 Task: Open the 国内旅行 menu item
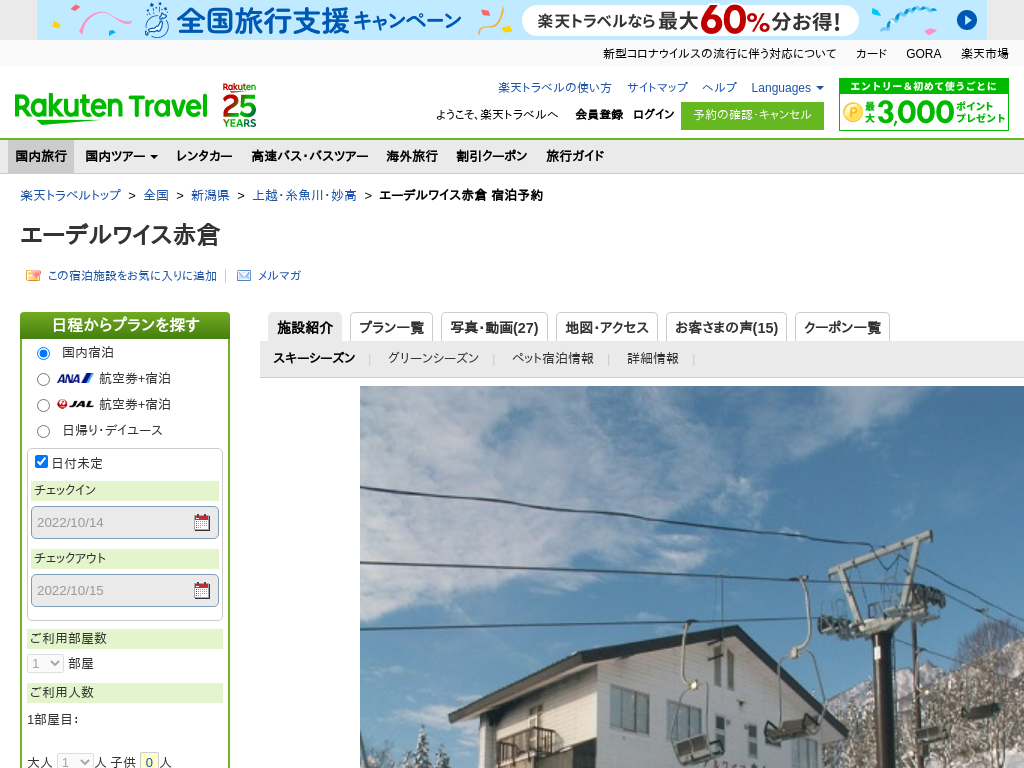(41, 156)
